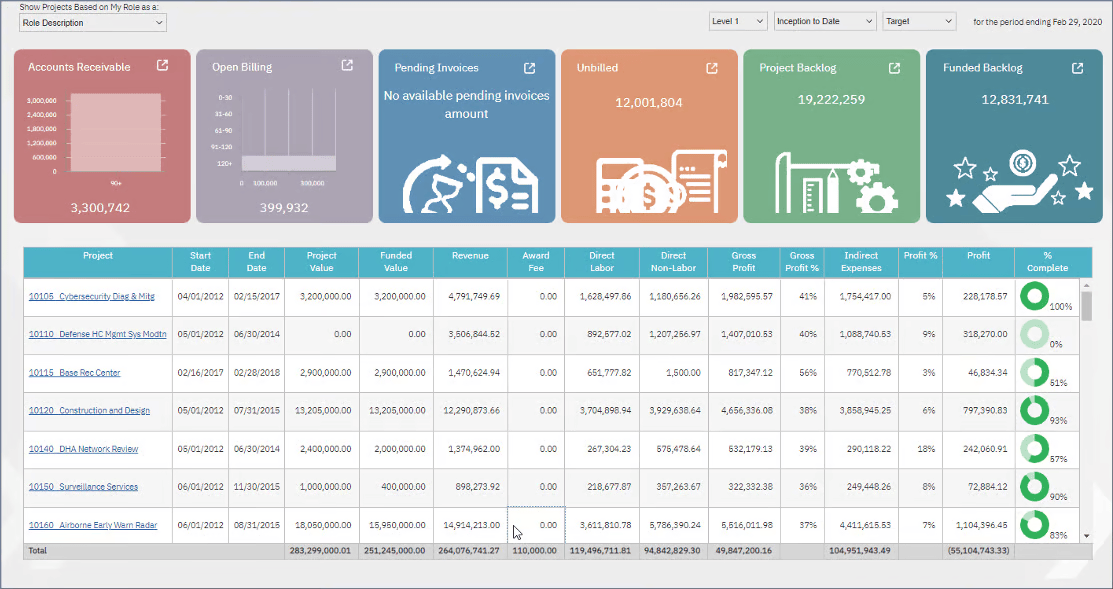This screenshot has height=589, width=1113.
Task: Click the 0% completion donut for Defense HC project
Action: pos(1034,334)
